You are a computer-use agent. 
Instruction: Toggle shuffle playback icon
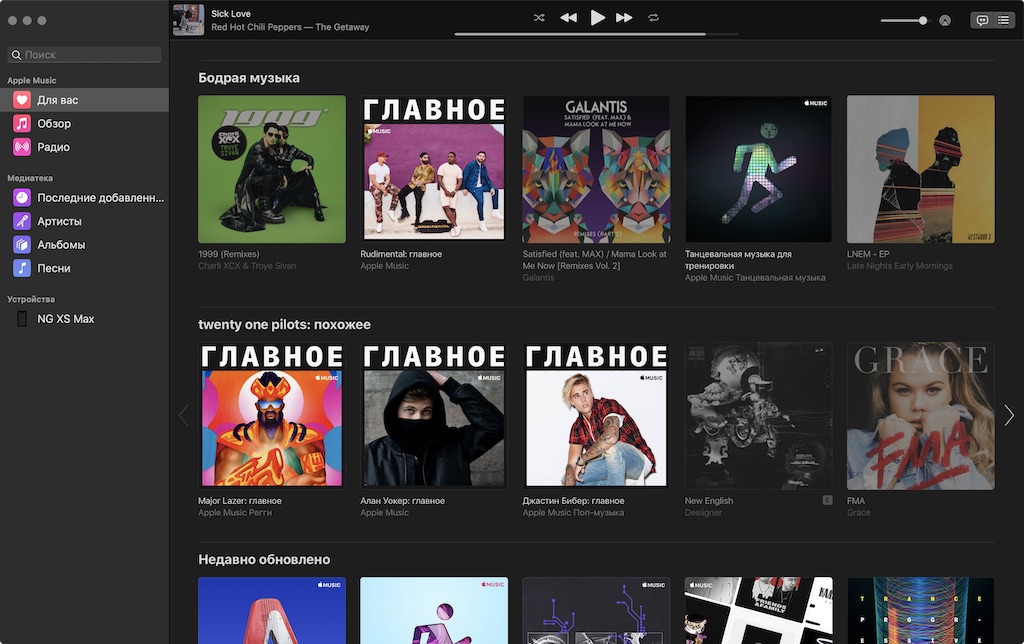pos(539,18)
